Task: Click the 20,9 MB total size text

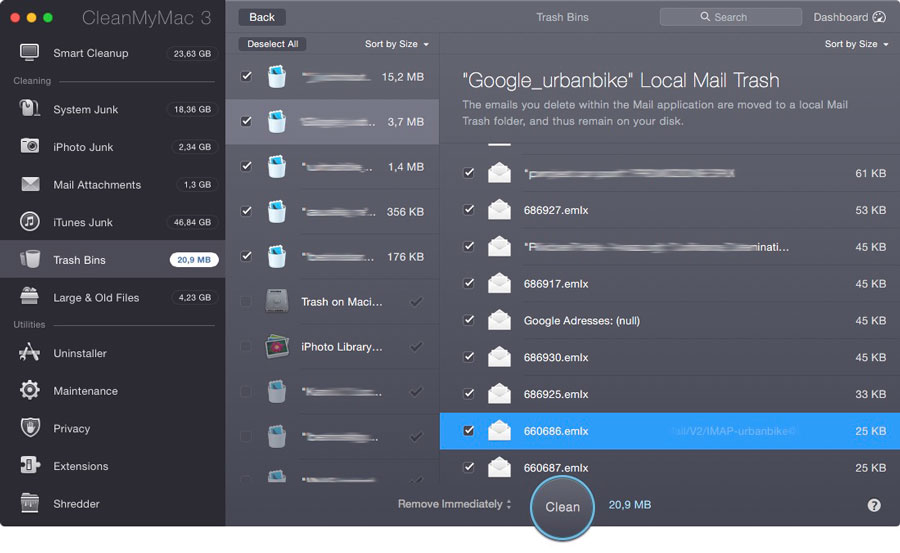Action: [x=630, y=504]
